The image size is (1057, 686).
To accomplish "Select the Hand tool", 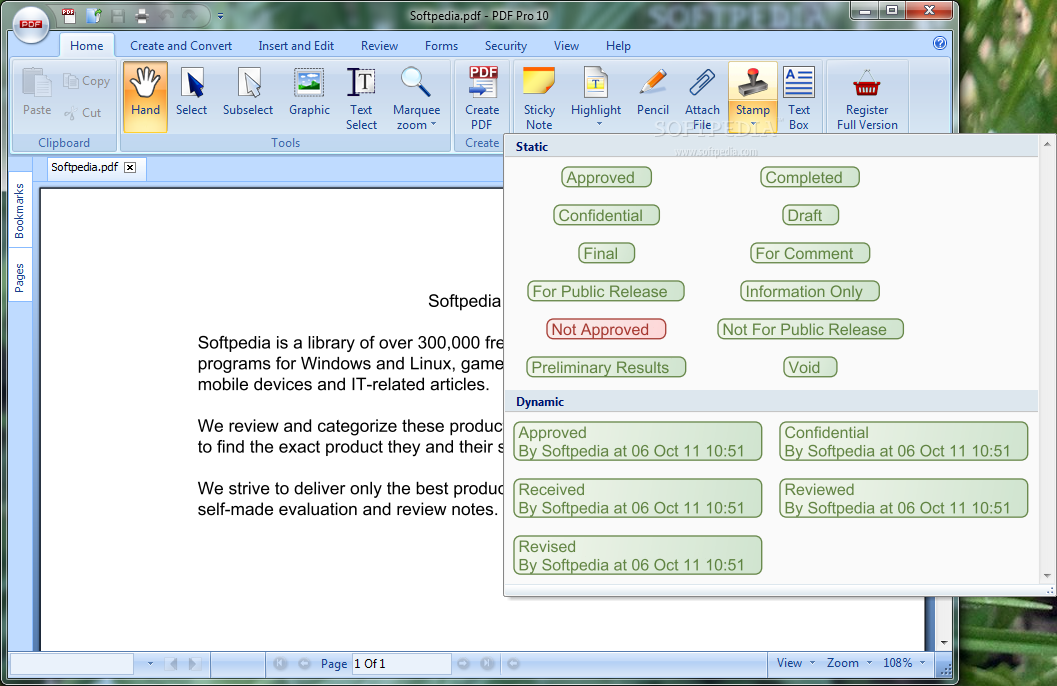I will pos(145,96).
